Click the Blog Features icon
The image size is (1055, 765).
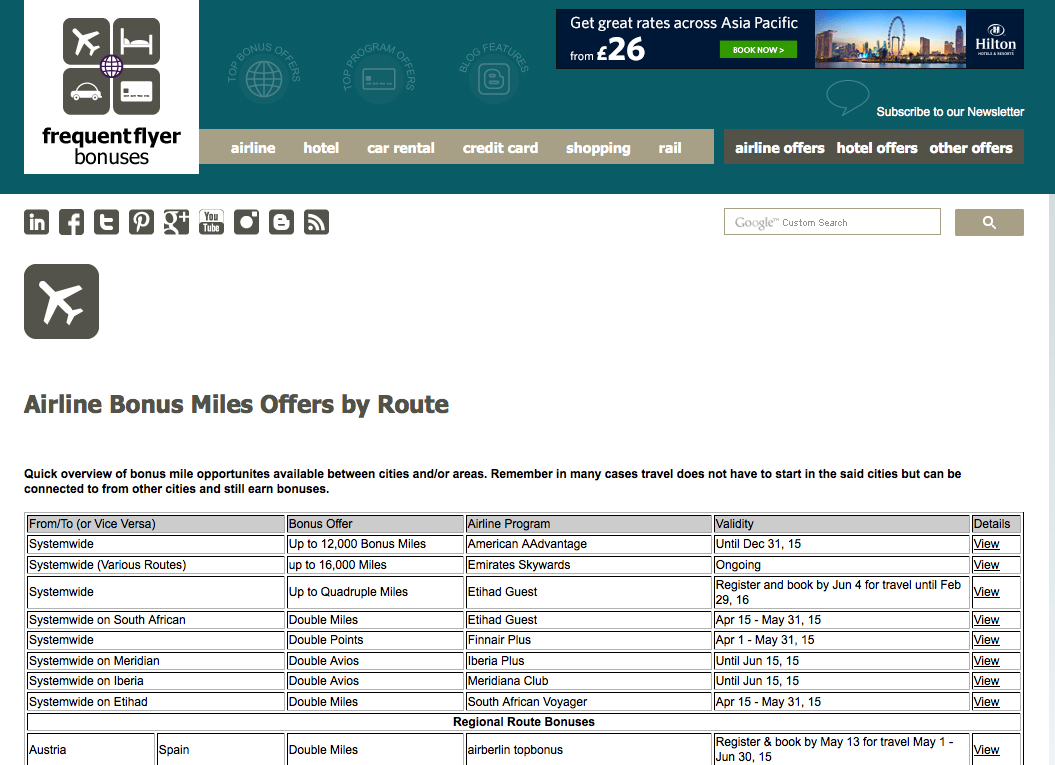494,73
